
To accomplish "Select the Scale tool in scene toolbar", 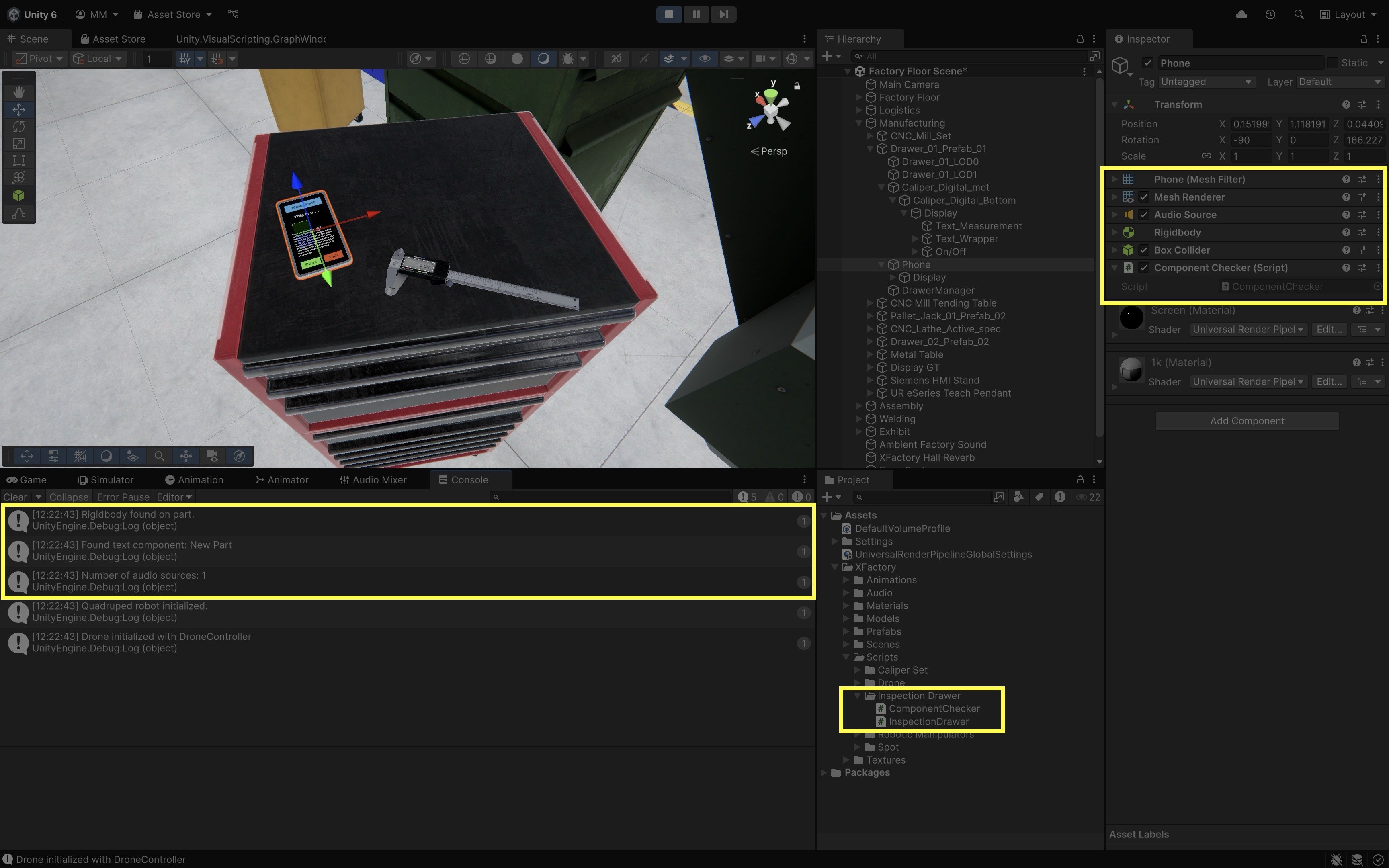I will pyautogui.click(x=18, y=143).
